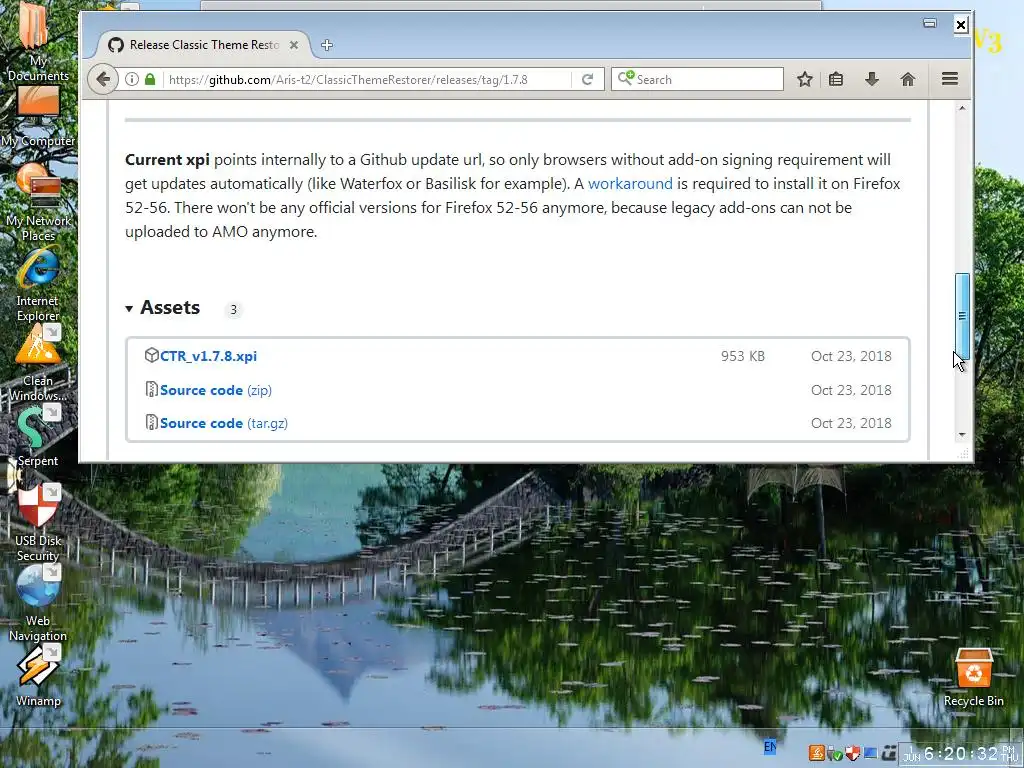Screen dimensions: 1024x768
Task: Select the My Computer desktop icon
Action: pos(38,118)
